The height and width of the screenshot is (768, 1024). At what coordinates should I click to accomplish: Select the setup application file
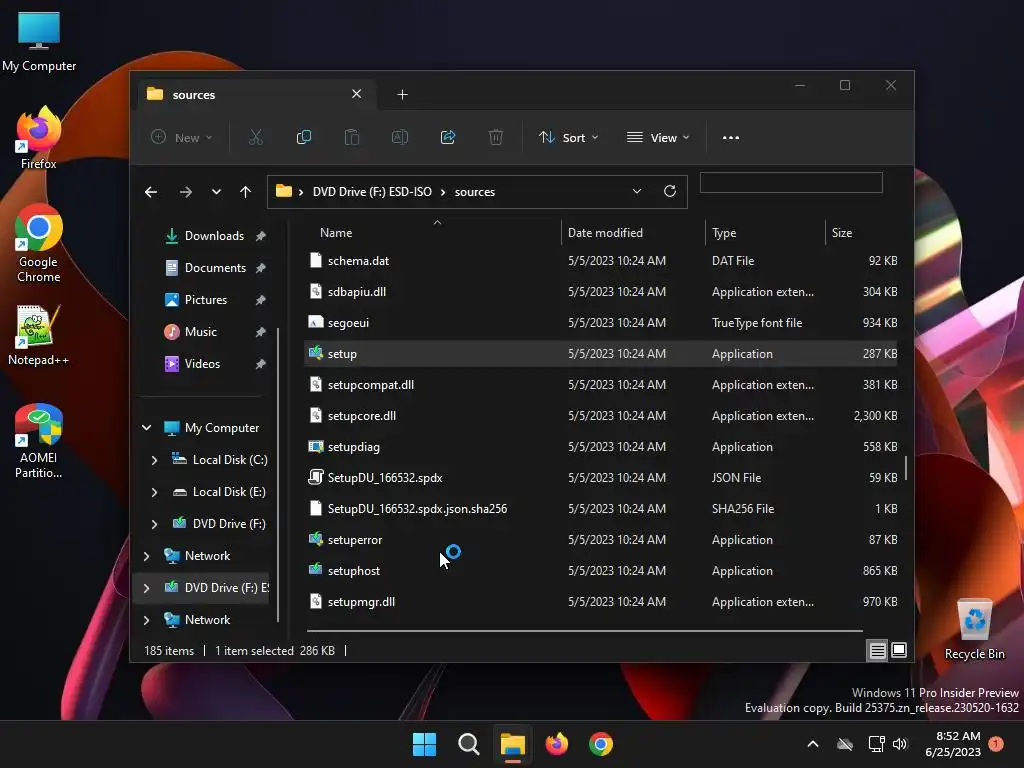click(601, 354)
